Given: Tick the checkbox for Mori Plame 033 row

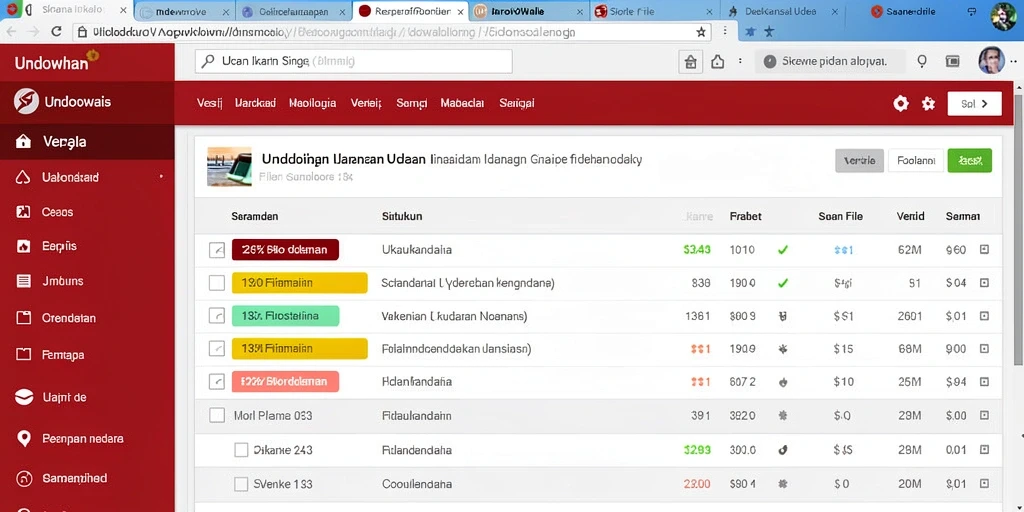Looking at the screenshot, I should point(217,415).
